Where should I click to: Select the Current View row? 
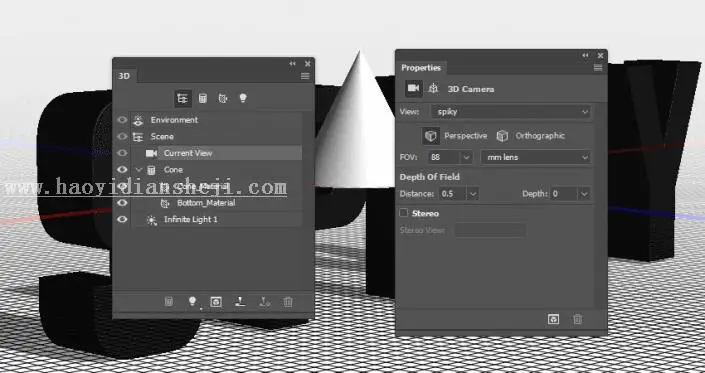click(x=217, y=153)
